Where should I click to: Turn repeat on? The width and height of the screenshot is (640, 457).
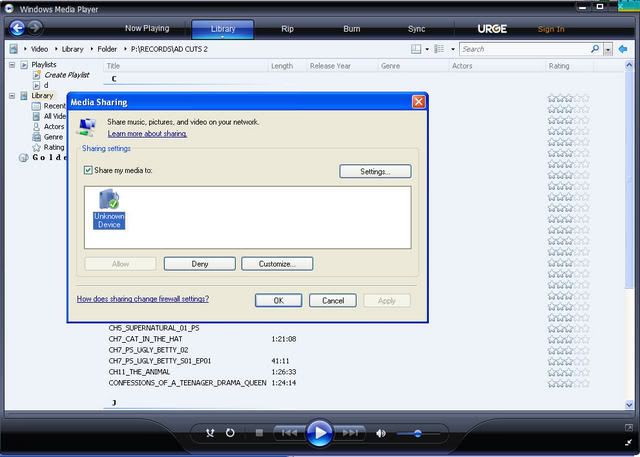tap(230, 433)
